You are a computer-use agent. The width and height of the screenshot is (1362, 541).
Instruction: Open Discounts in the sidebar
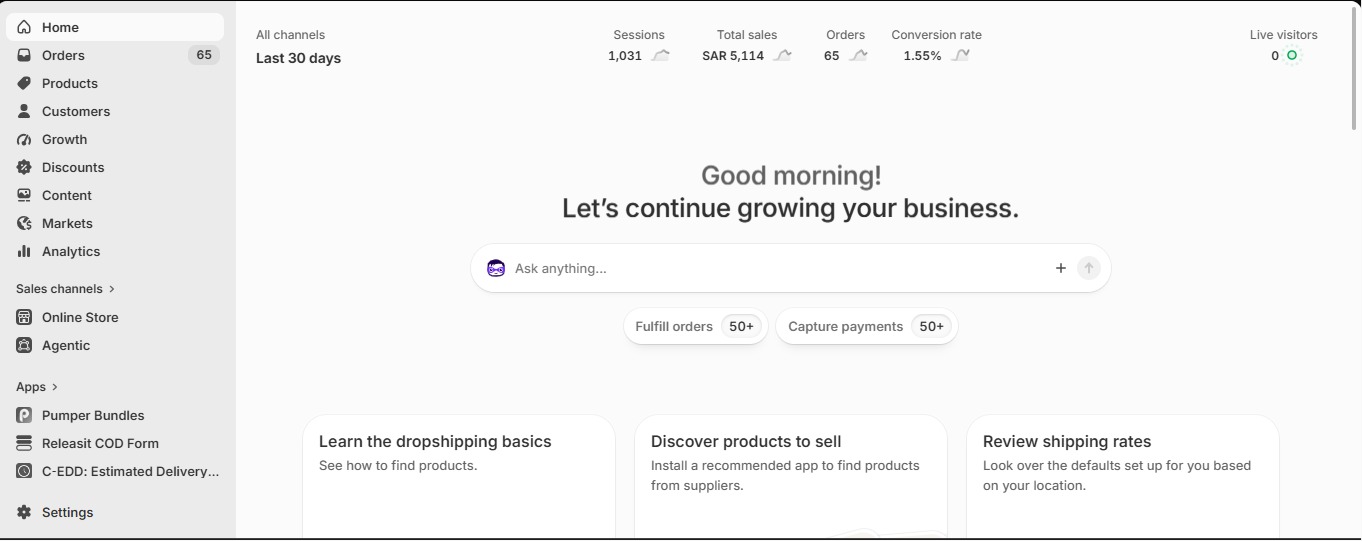[115, 167]
